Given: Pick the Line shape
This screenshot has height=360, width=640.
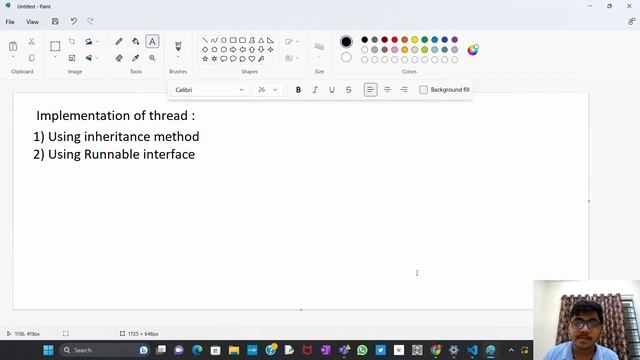Looking at the screenshot, I should pos(205,40).
